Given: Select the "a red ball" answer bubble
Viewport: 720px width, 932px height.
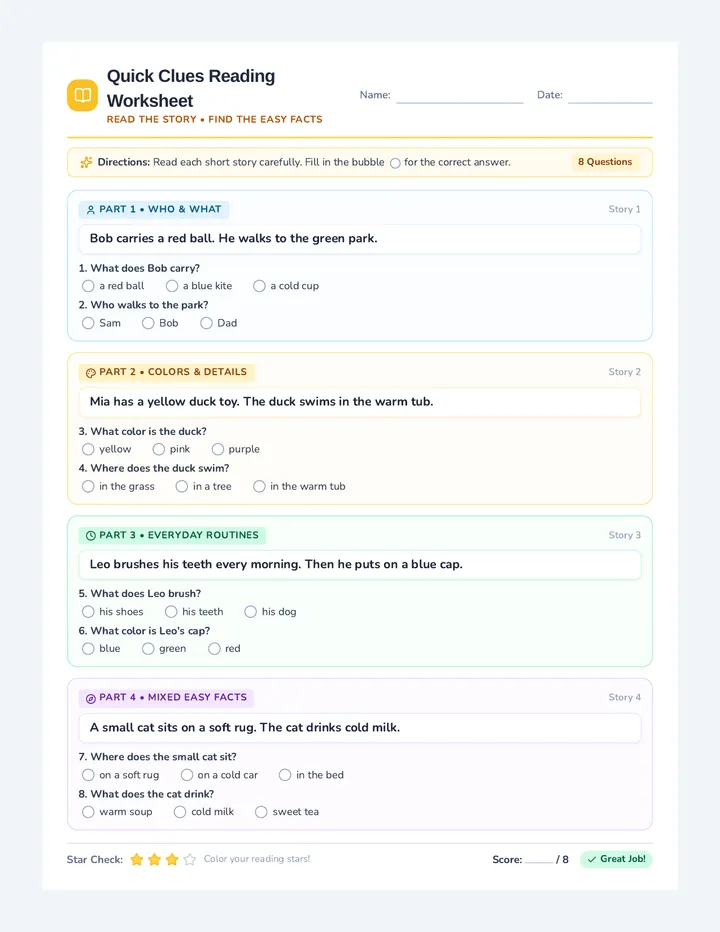Looking at the screenshot, I should (88, 286).
